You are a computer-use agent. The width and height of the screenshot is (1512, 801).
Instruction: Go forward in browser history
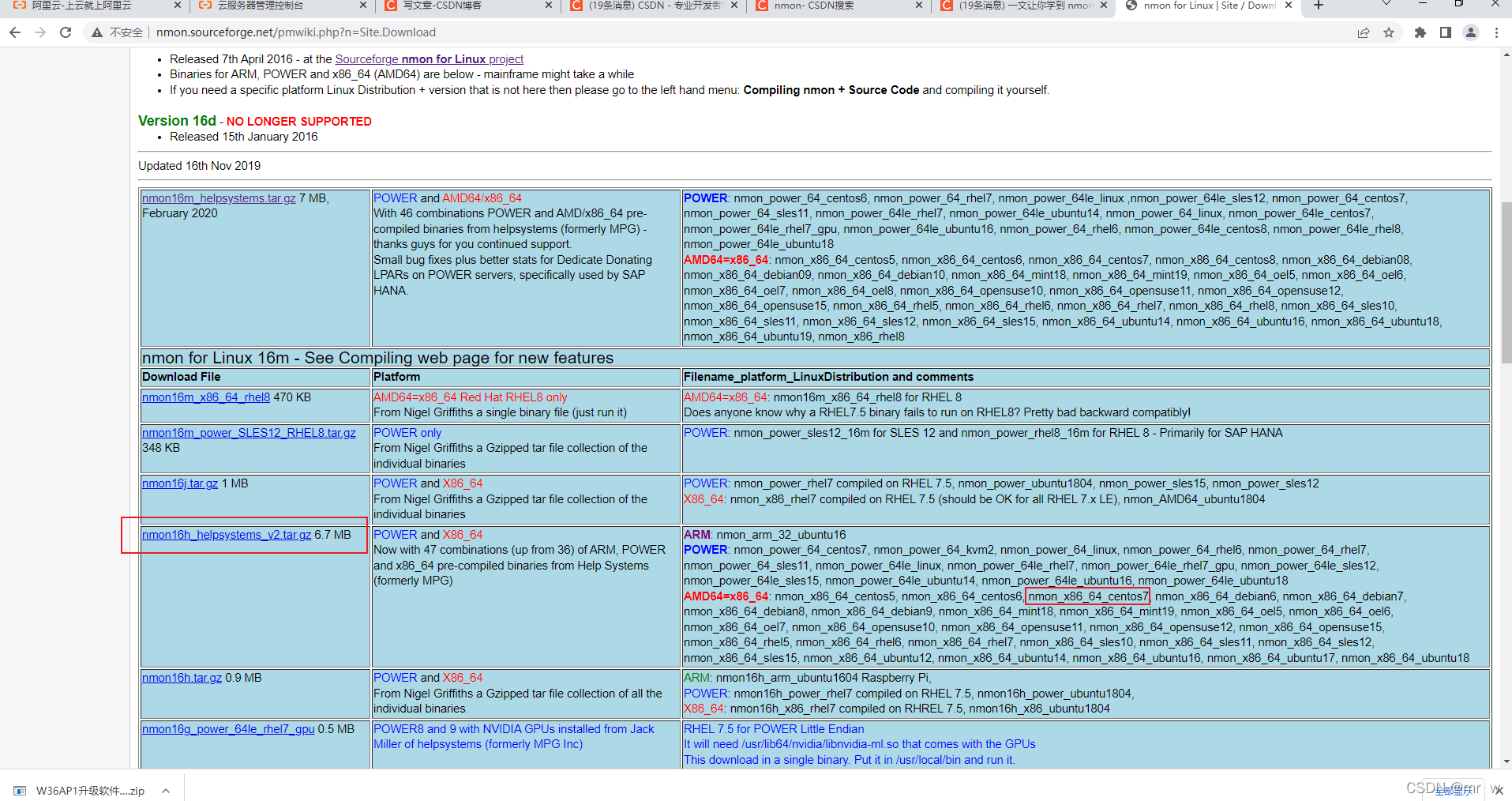coord(40,32)
